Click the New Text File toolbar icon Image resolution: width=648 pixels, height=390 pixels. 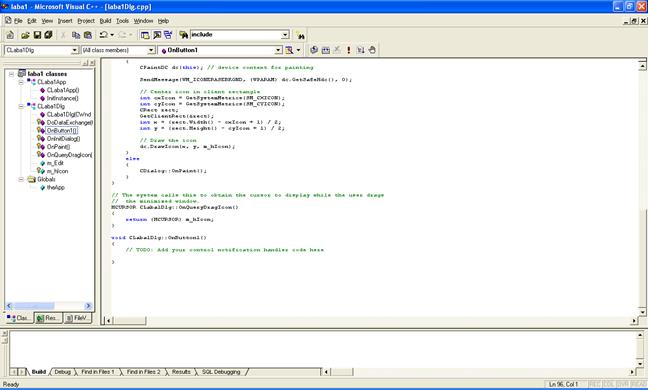[x=10, y=36]
